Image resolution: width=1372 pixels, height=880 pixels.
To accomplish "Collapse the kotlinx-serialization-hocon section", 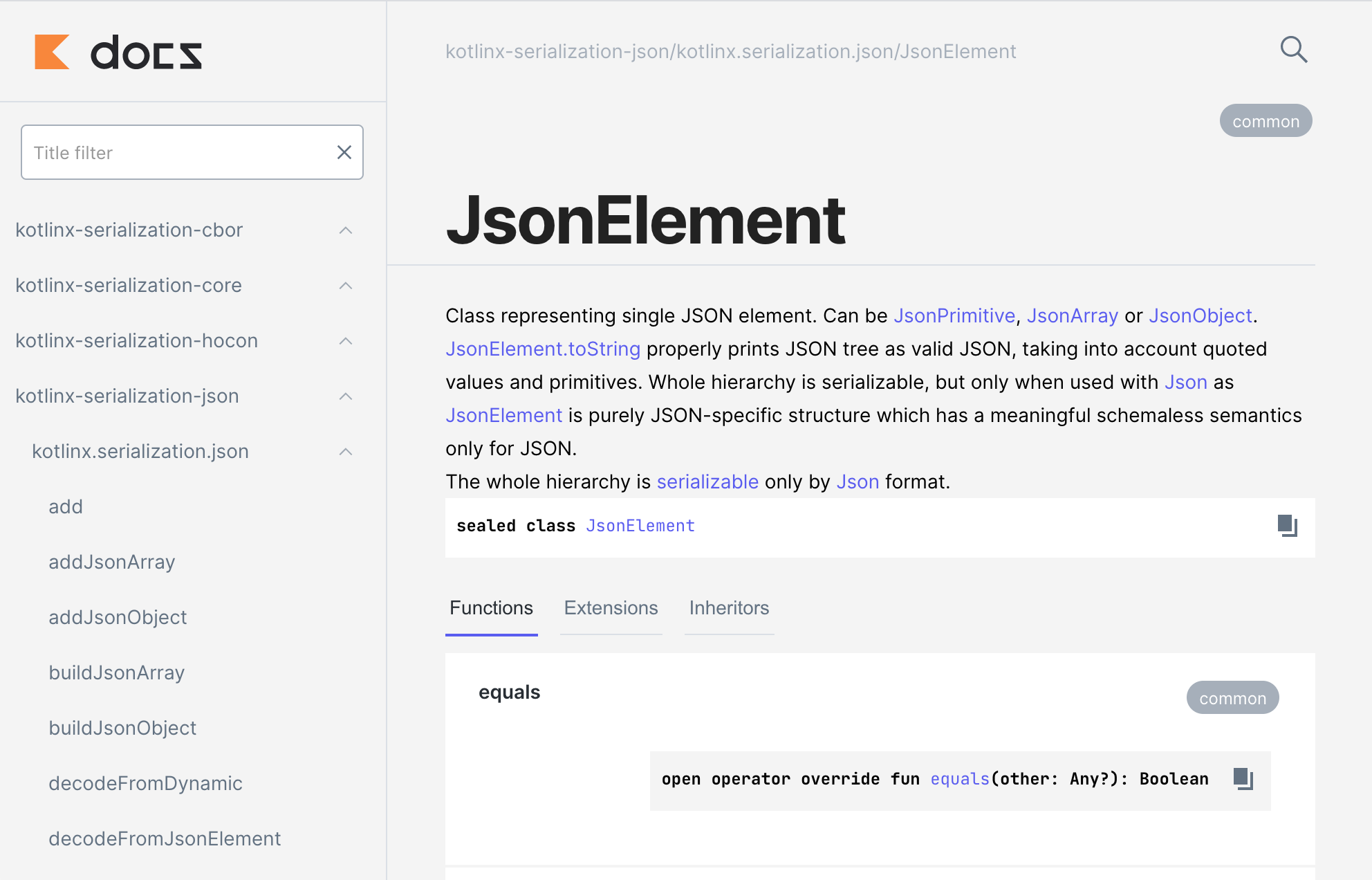I will click(x=348, y=341).
